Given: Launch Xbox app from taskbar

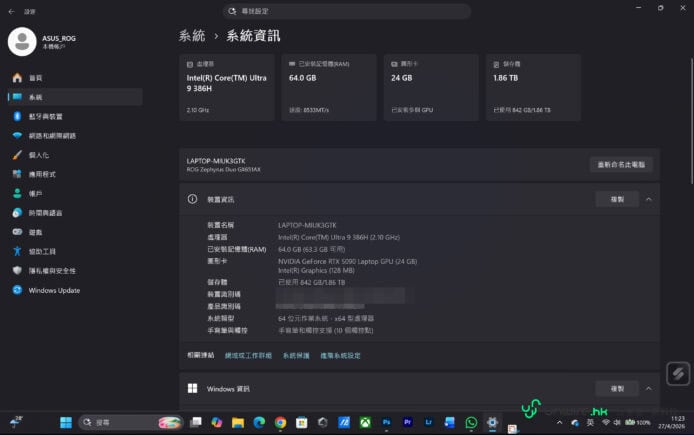Looking at the screenshot, I should pos(365,423).
